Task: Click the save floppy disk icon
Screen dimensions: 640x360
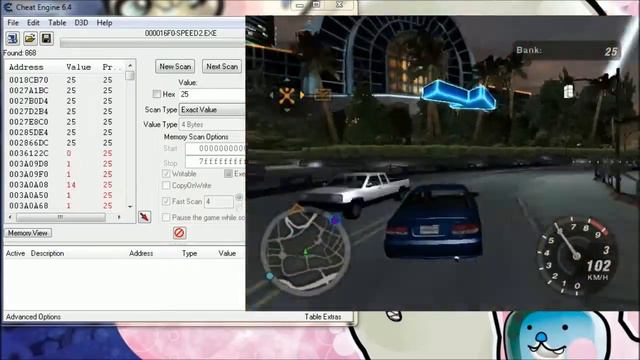Action: [46, 39]
